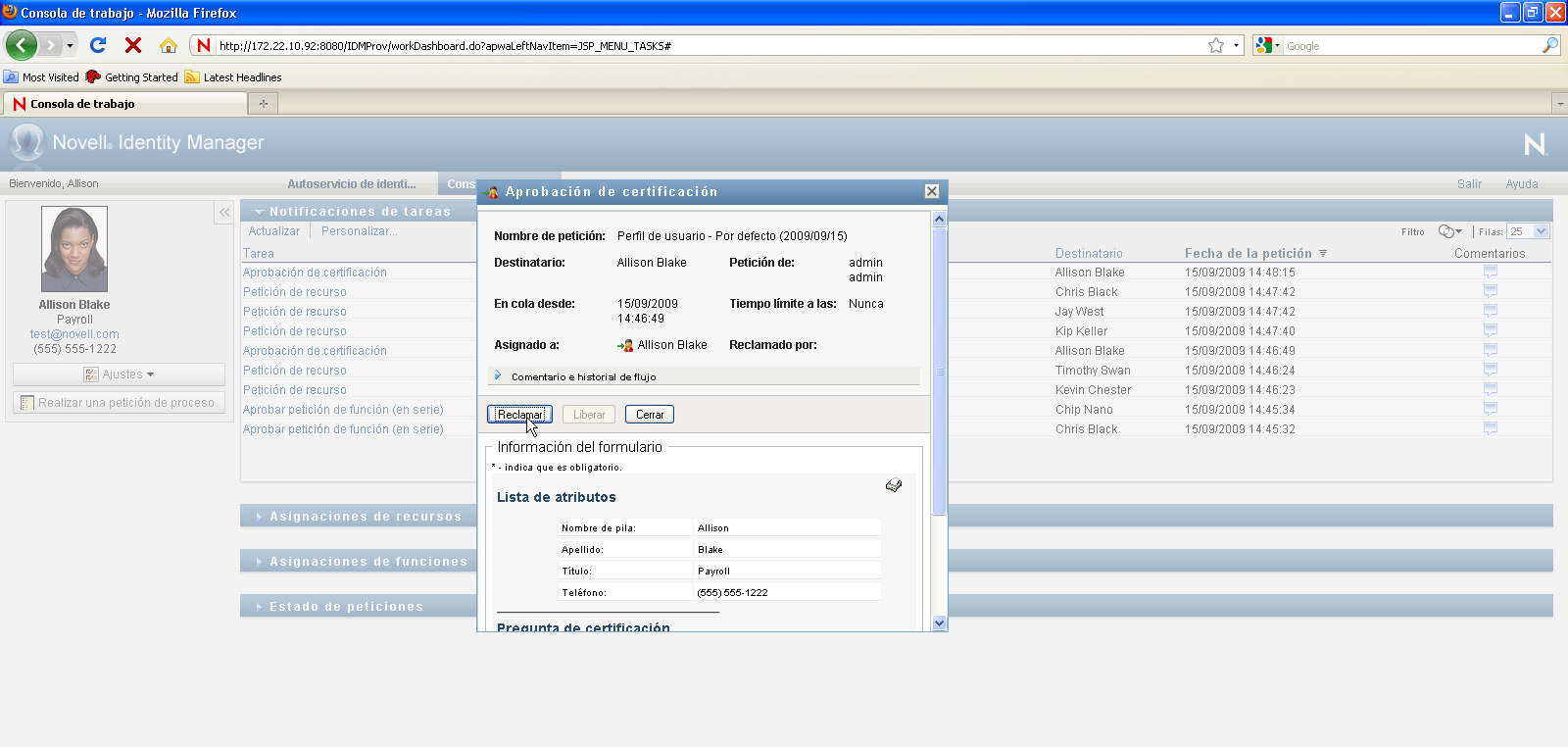Focus the browser address URL field
The image size is (1568, 747).
point(710,45)
